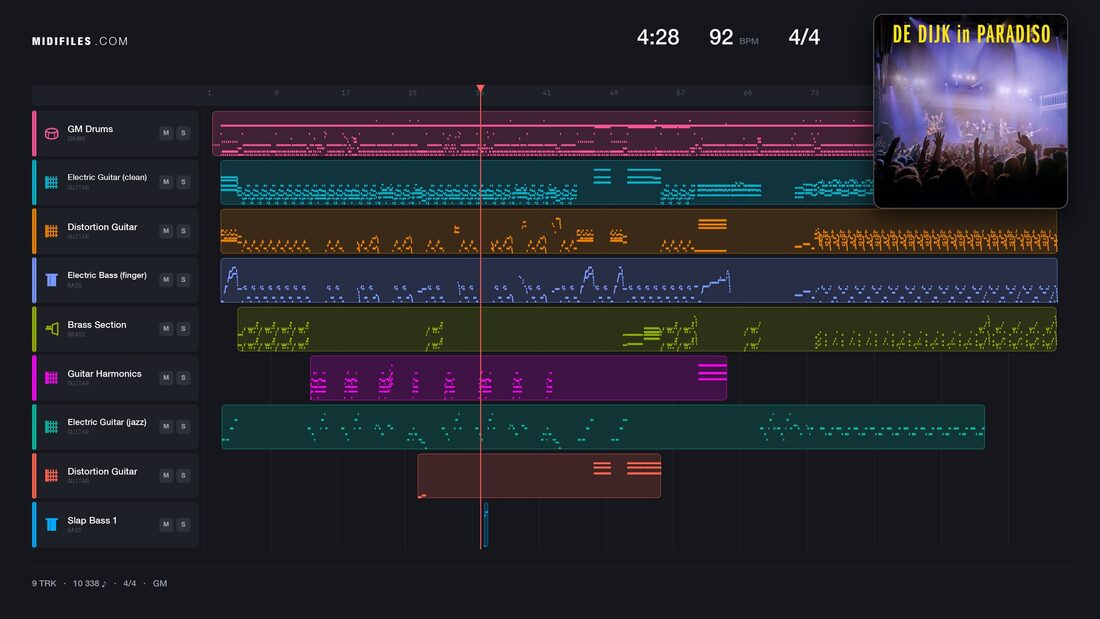Mute the Electric Bass (finger) track
This screenshot has width=1100, height=619.
[x=166, y=279]
